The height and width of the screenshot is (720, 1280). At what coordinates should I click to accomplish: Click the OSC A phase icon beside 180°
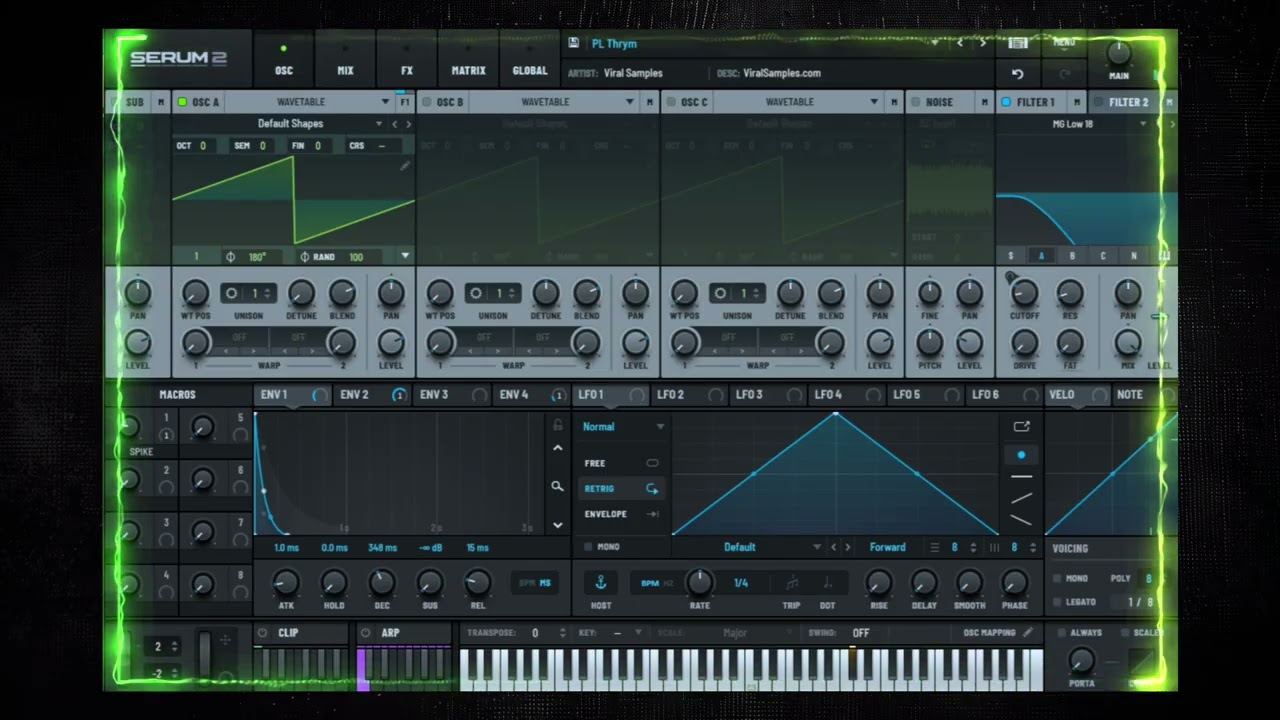click(231, 257)
